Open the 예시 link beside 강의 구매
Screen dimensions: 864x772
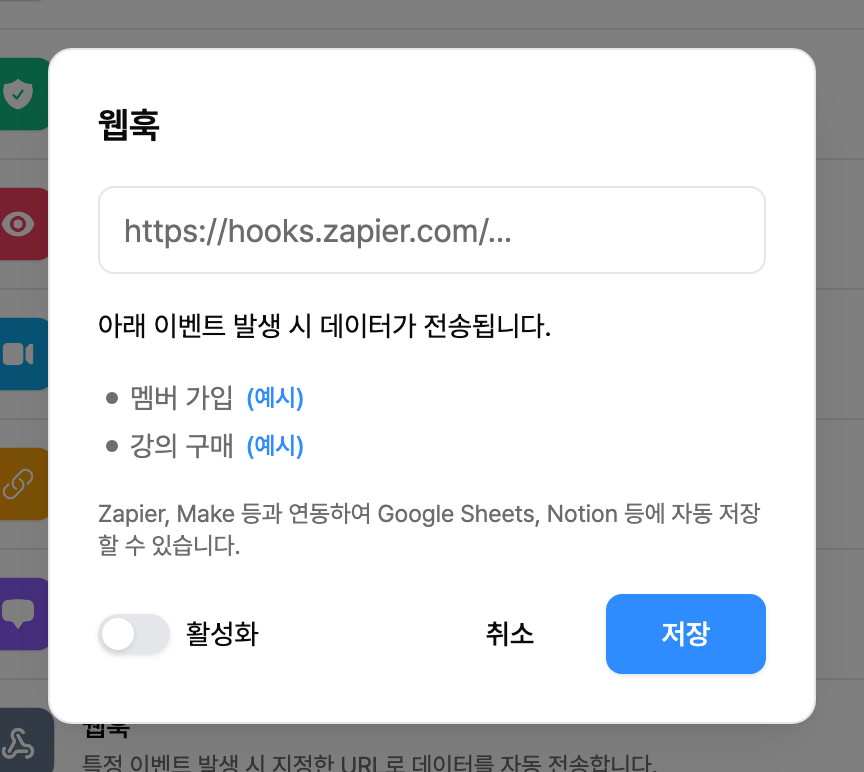[x=275, y=446]
